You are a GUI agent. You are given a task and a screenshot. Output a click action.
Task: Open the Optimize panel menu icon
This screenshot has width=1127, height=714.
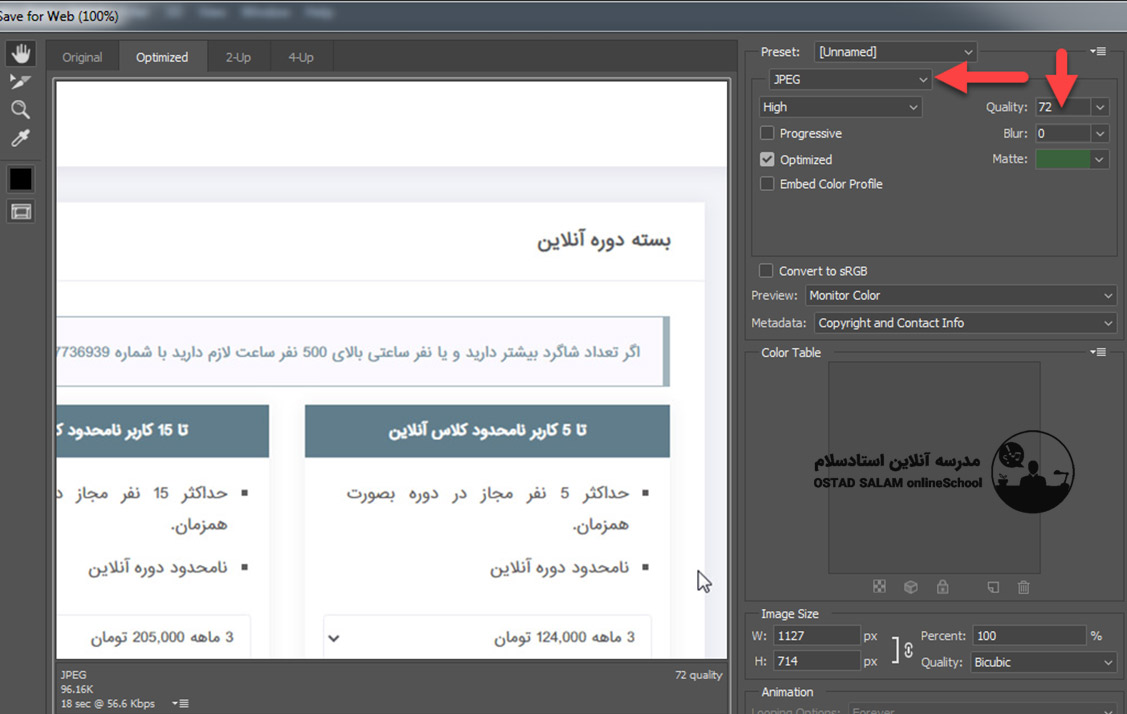pos(1099,52)
